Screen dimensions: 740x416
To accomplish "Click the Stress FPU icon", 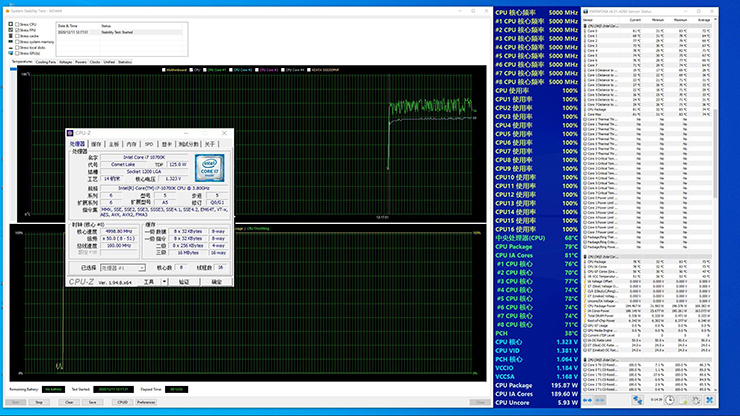I will [11, 30].
